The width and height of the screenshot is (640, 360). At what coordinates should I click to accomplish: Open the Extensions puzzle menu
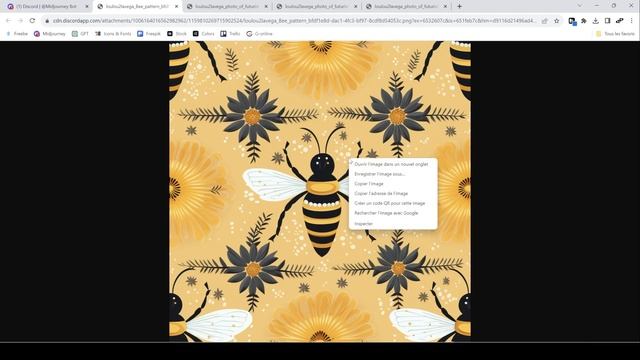coord(584,21)
